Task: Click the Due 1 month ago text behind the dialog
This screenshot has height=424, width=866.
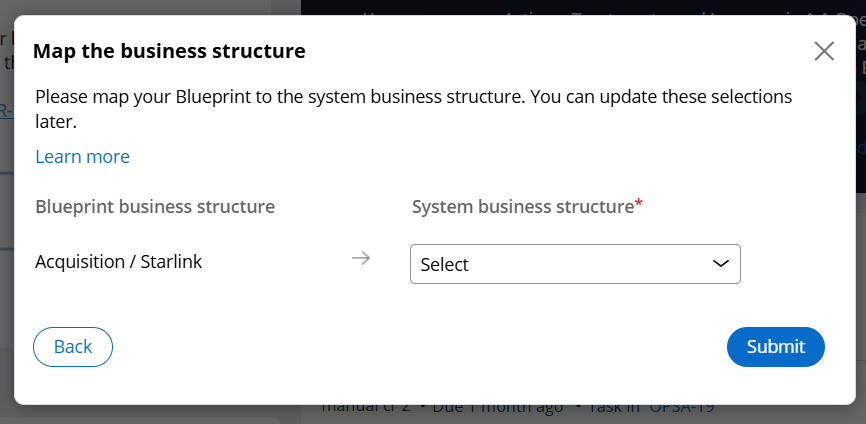Action: 498,408
